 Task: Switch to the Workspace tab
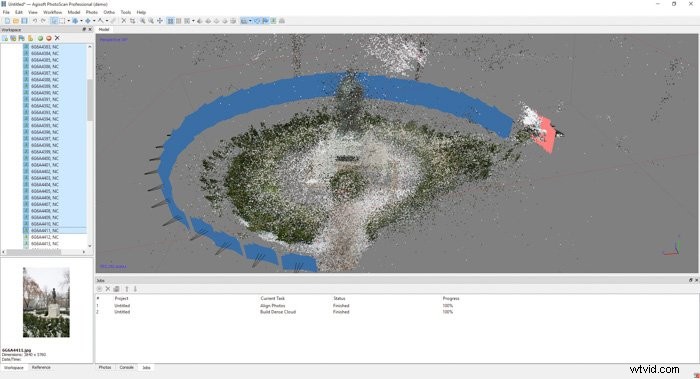coord(14,367)
